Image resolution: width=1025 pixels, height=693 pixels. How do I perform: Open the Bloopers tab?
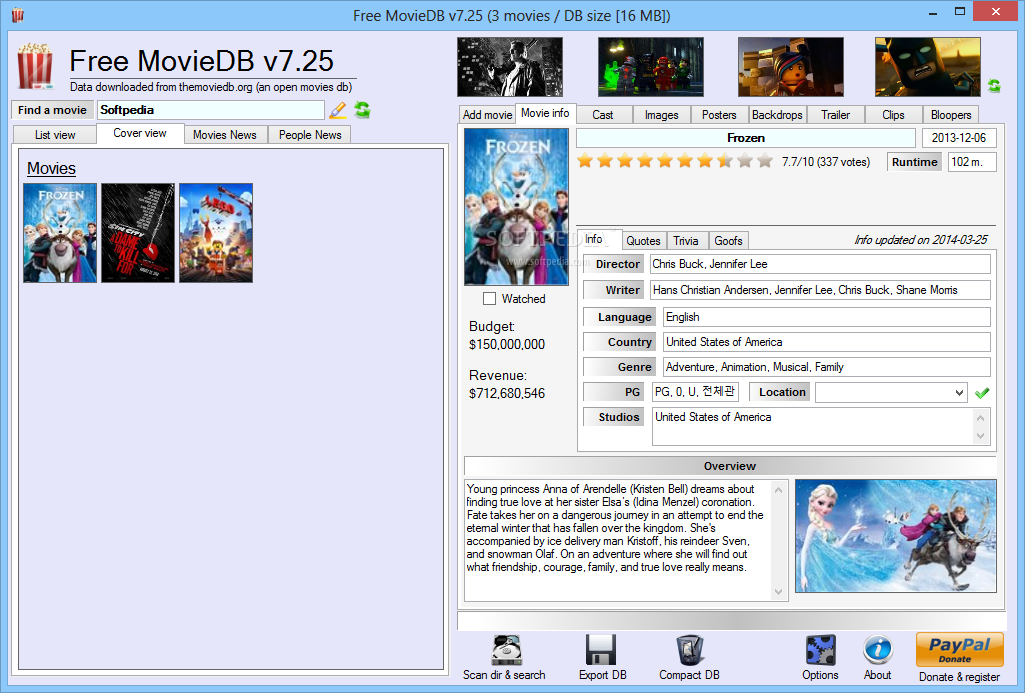click(x=951, y=114)
